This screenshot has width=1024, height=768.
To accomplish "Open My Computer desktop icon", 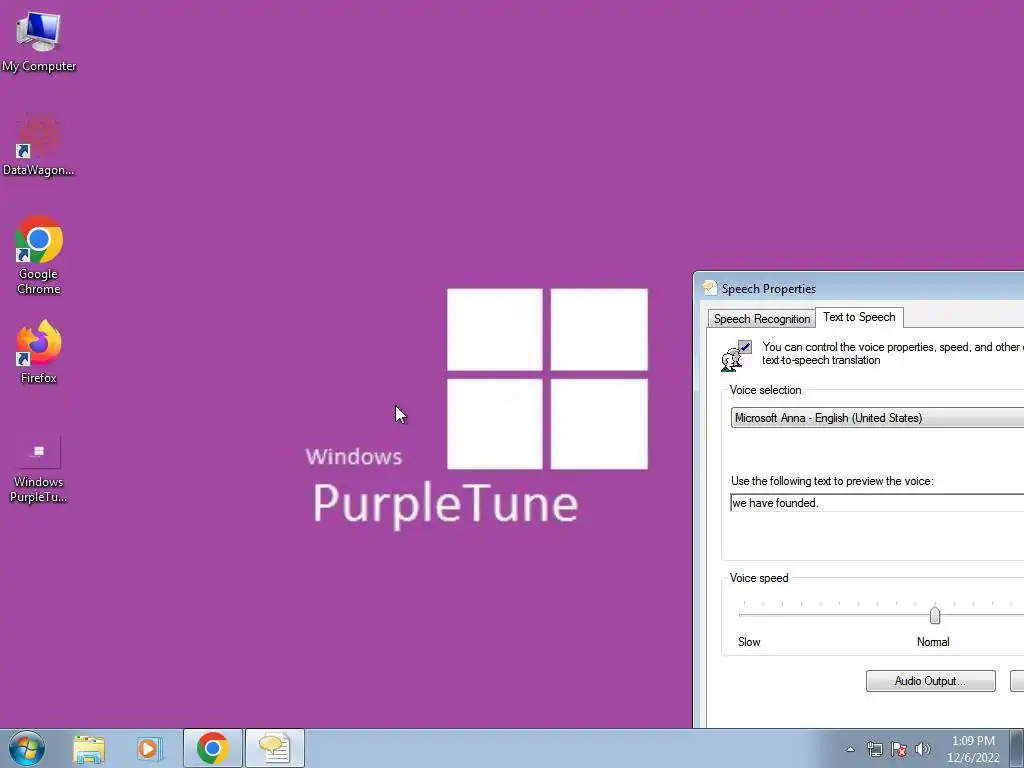I will [x=39, y=41].
